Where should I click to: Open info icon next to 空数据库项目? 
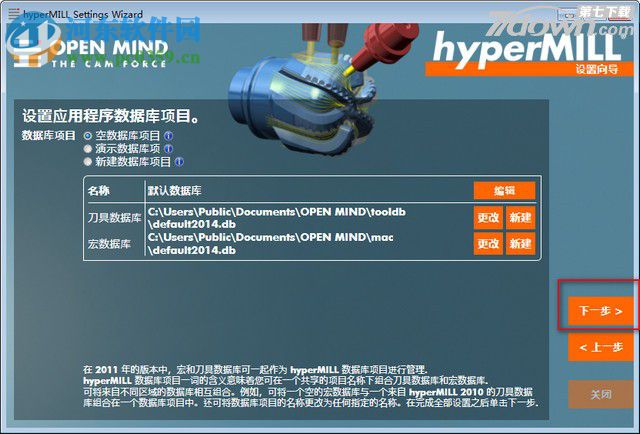[168, 136]
